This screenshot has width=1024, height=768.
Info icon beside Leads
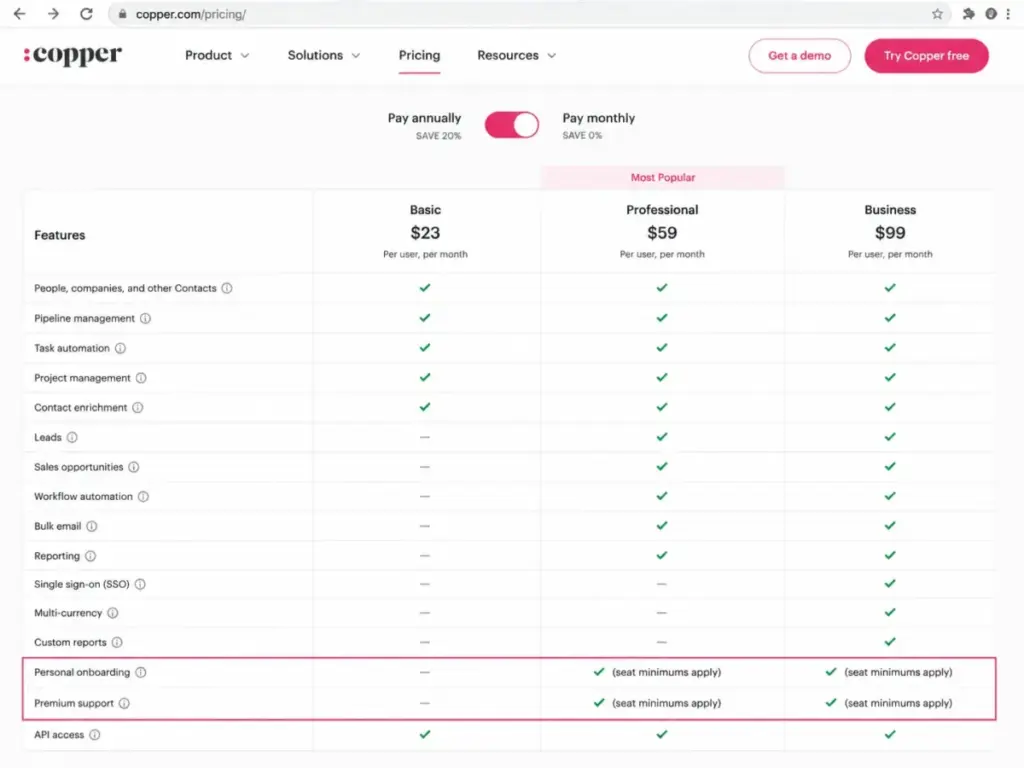click(x=72, y=438)
